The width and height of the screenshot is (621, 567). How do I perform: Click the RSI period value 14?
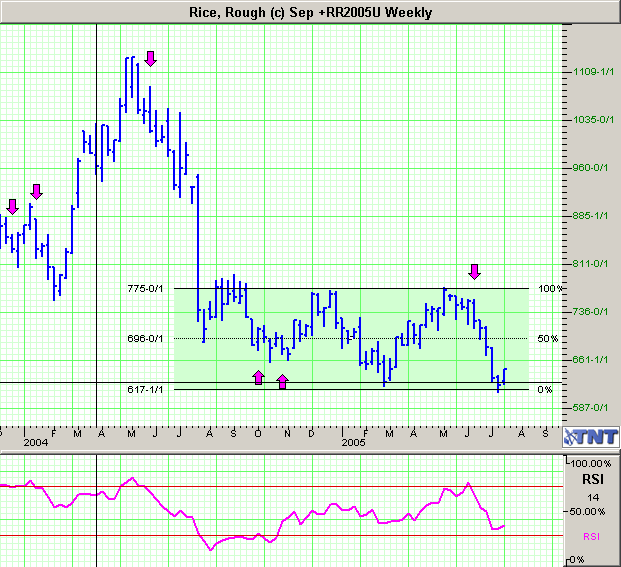click(589, 496)
